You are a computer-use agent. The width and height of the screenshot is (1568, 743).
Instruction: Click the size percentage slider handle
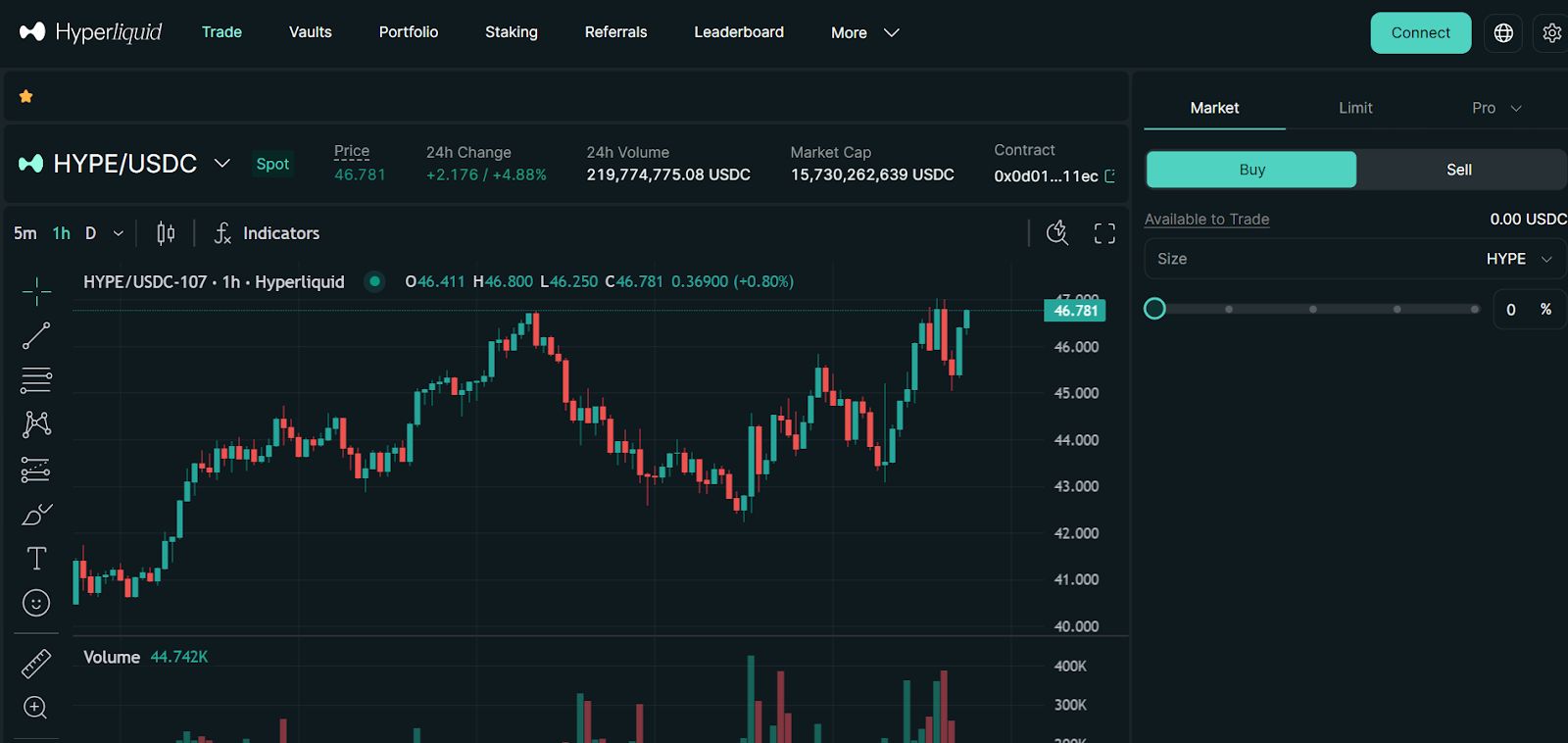[x=1154, y=309]
